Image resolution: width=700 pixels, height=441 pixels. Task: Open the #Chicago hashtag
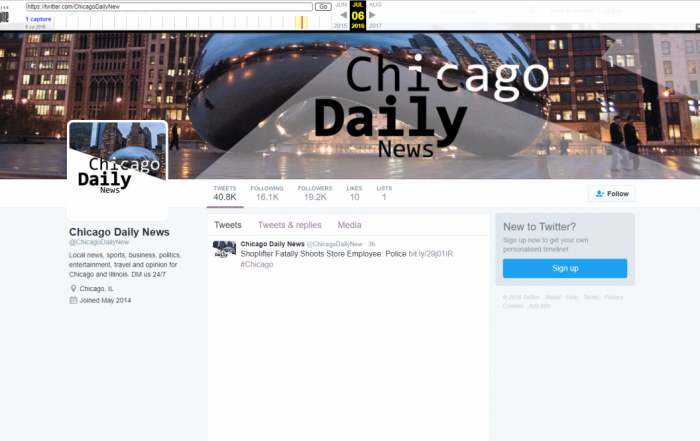click(257, 264)
